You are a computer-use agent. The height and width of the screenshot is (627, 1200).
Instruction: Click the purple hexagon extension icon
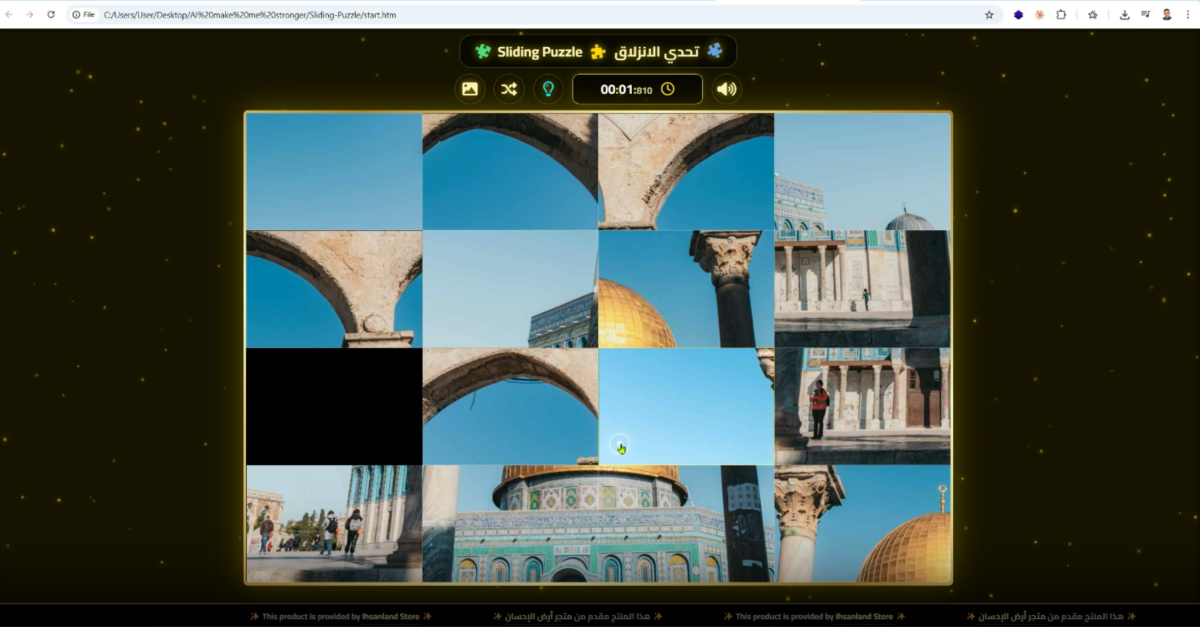pos(1018,15)
